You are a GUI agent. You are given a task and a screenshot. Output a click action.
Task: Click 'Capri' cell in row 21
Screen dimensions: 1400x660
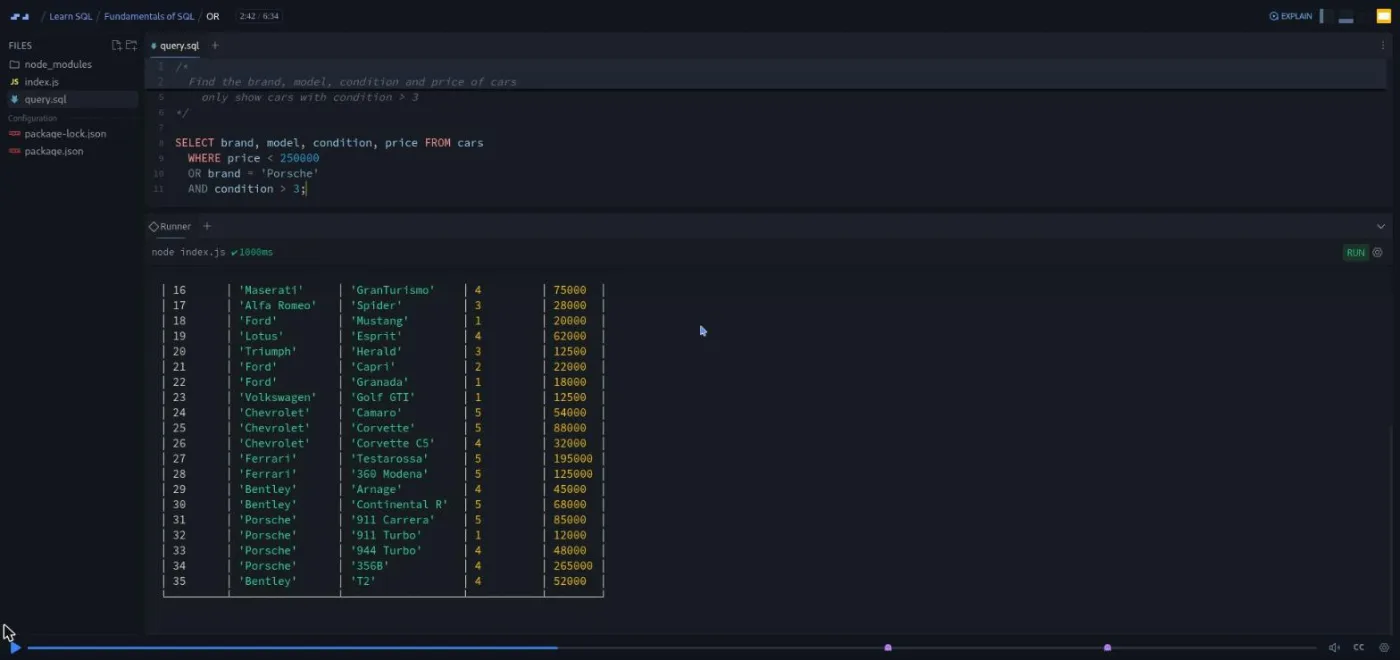click(373, 367)
